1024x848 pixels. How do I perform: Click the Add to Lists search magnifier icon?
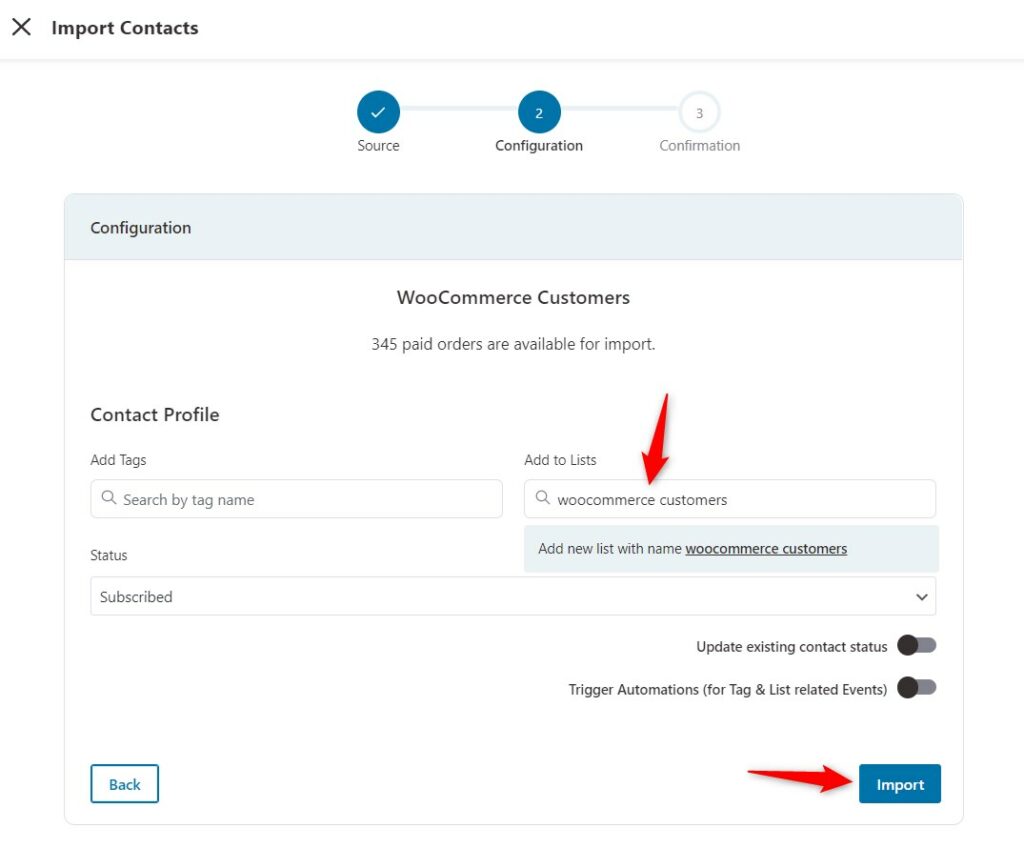click(x=542, y=498)
